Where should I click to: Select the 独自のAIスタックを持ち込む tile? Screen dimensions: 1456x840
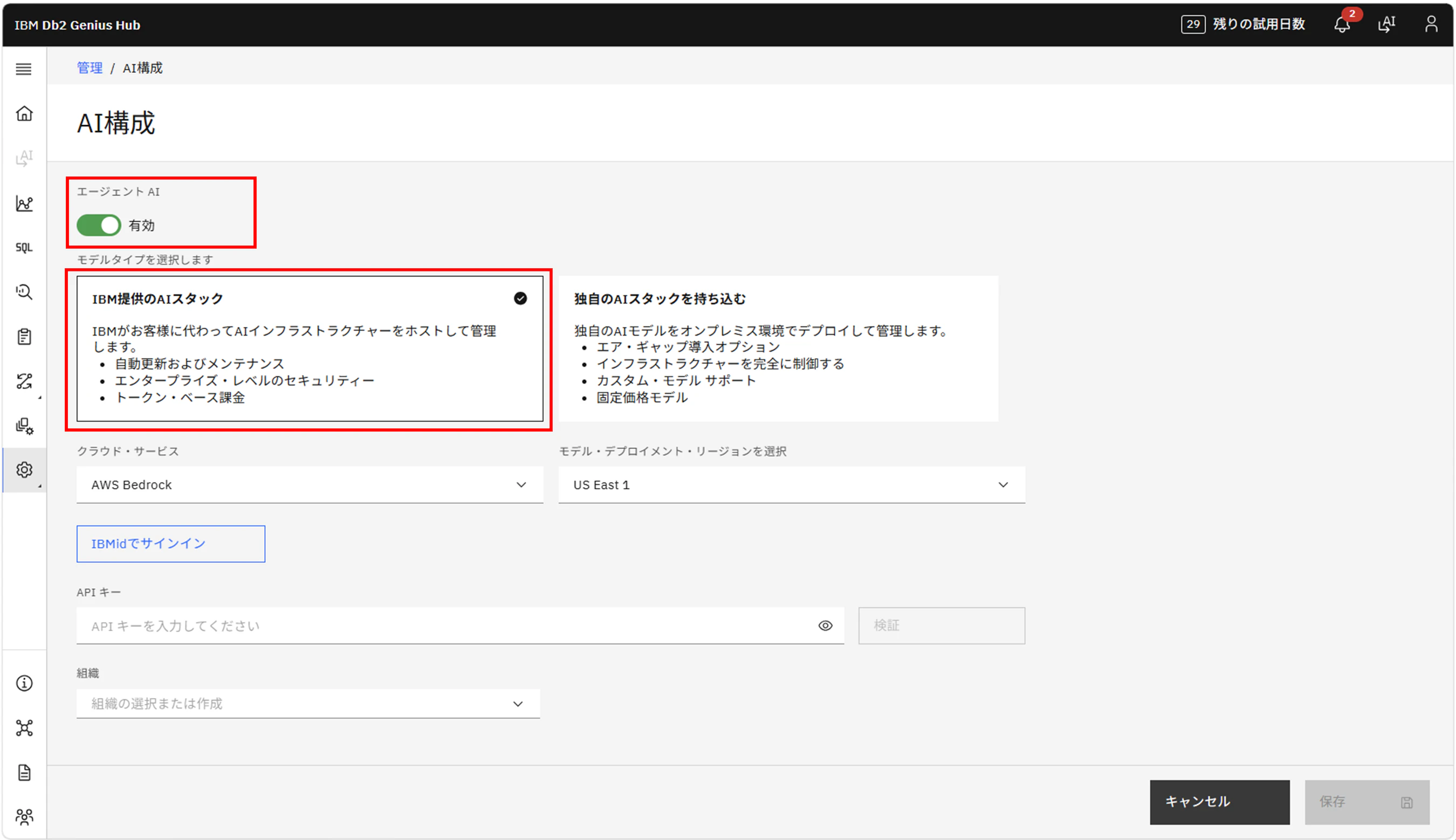(778, 349)
